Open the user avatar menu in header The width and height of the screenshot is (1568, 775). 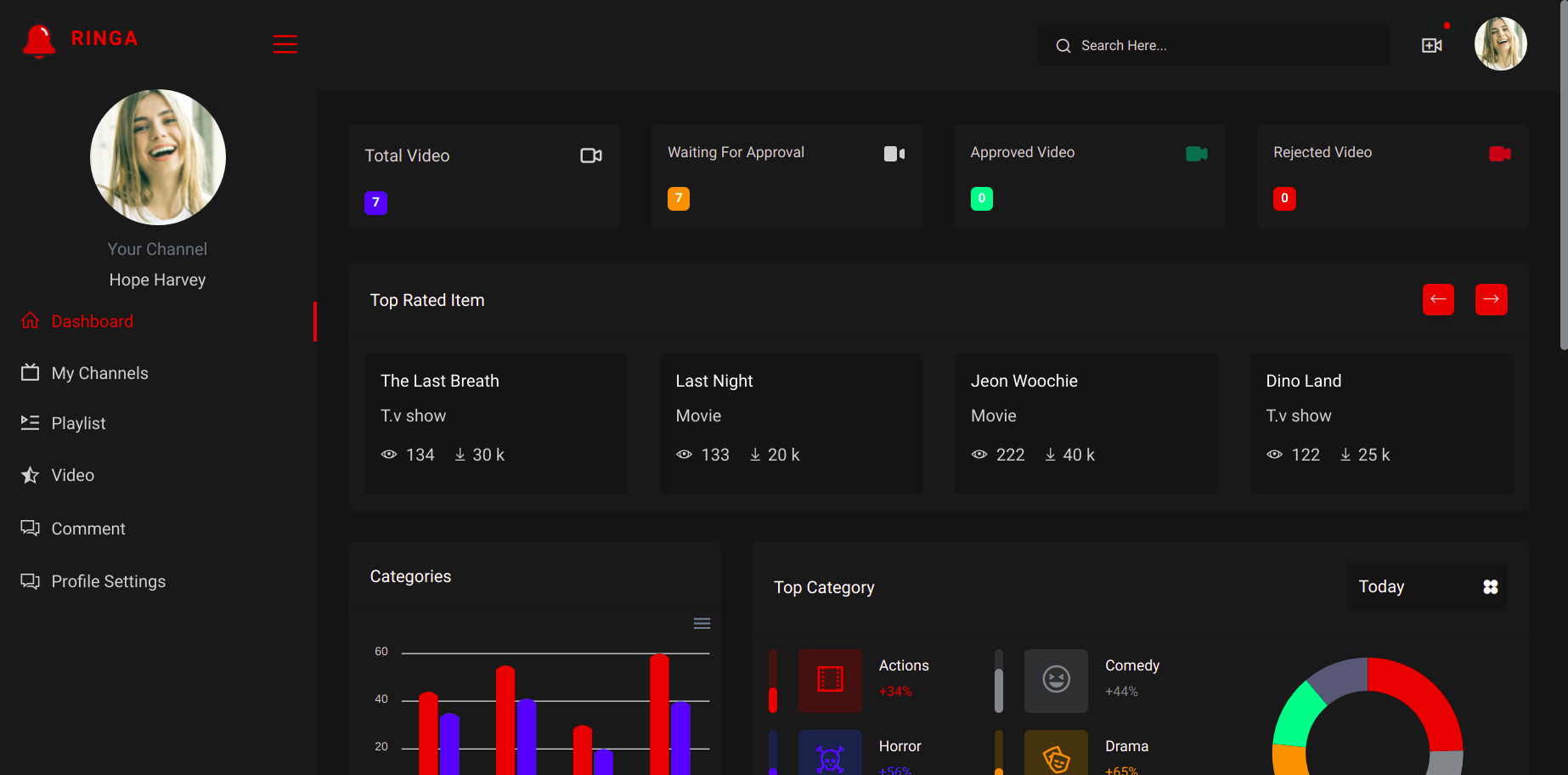1501,44
